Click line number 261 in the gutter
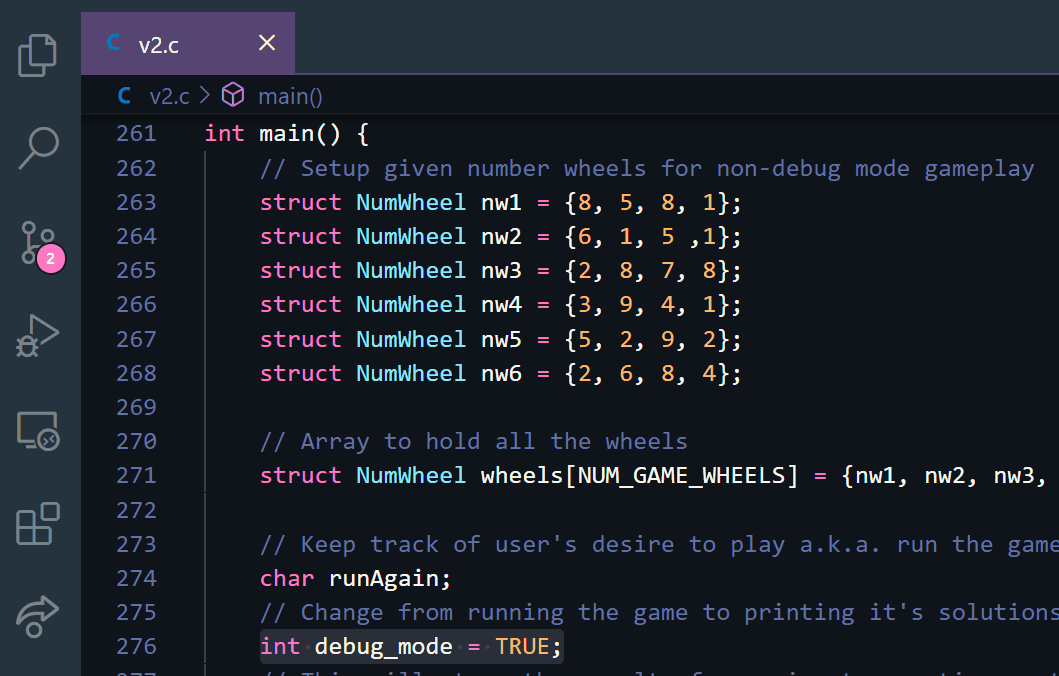The width and height of the screenshot is (1059, 676). point(136,134)
